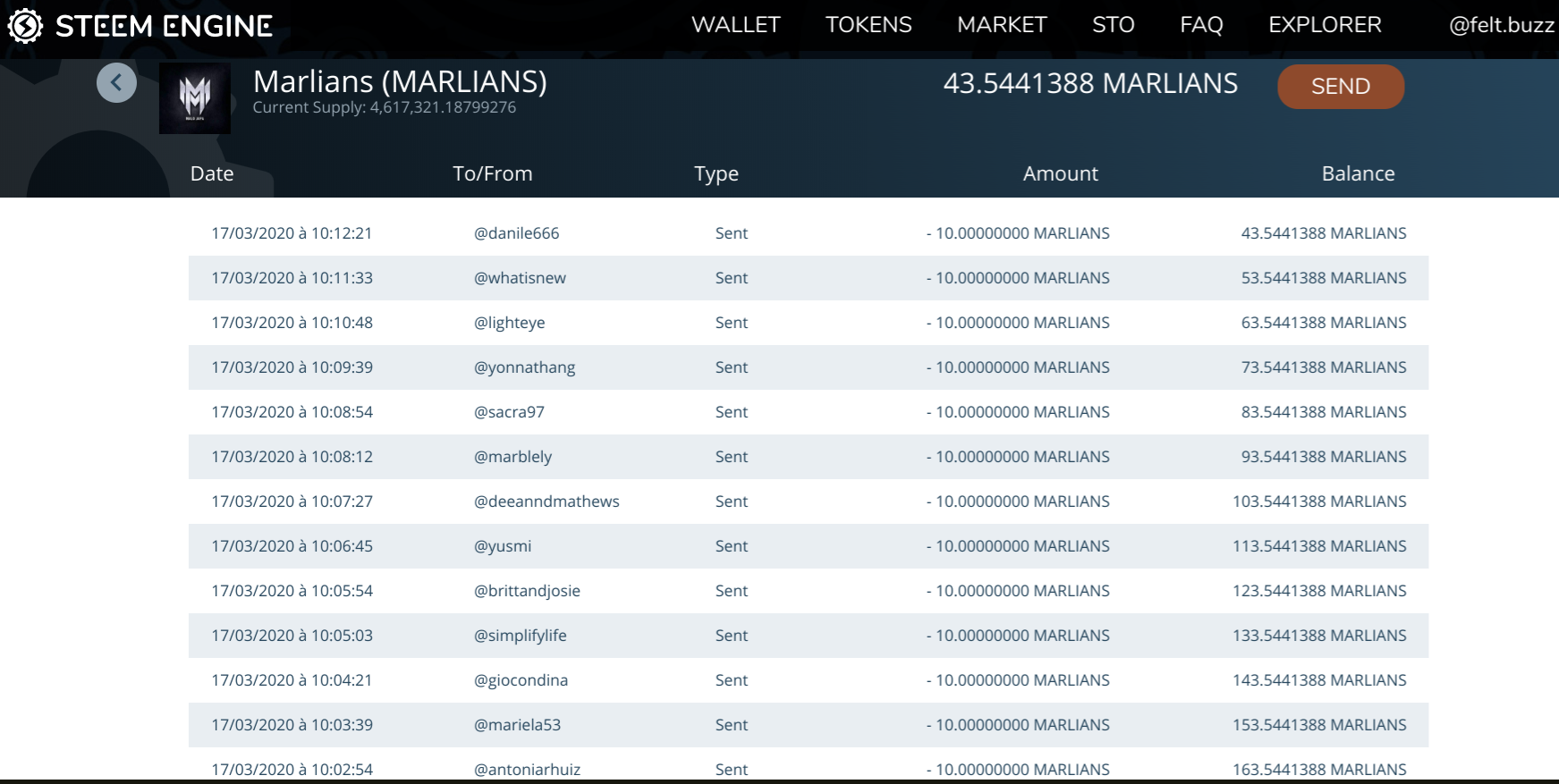1559x784 pixels.
Task: Select recipient @deeanndmathews
Action: 546,502
